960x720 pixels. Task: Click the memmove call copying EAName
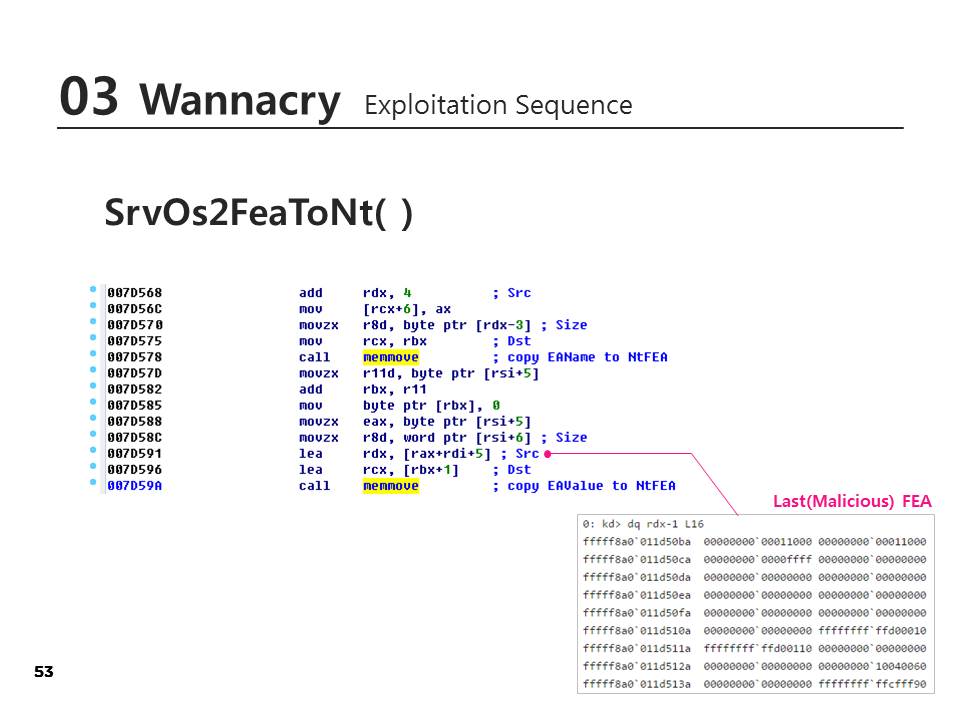click(390, 357)
